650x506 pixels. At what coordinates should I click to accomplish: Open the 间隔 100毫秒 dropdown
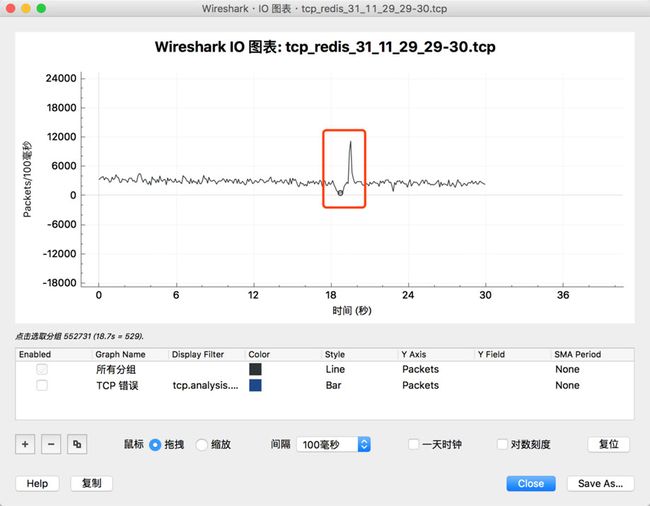[x=334, y=444]
